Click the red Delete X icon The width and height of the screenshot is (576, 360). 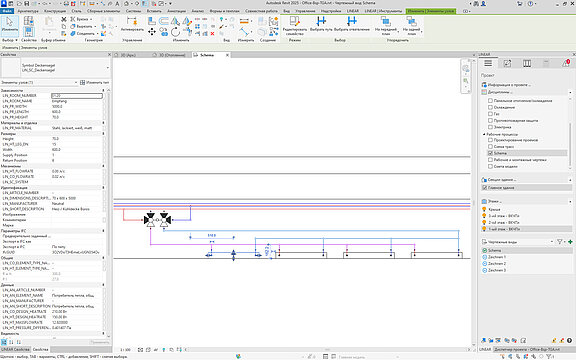click(212, 33)
